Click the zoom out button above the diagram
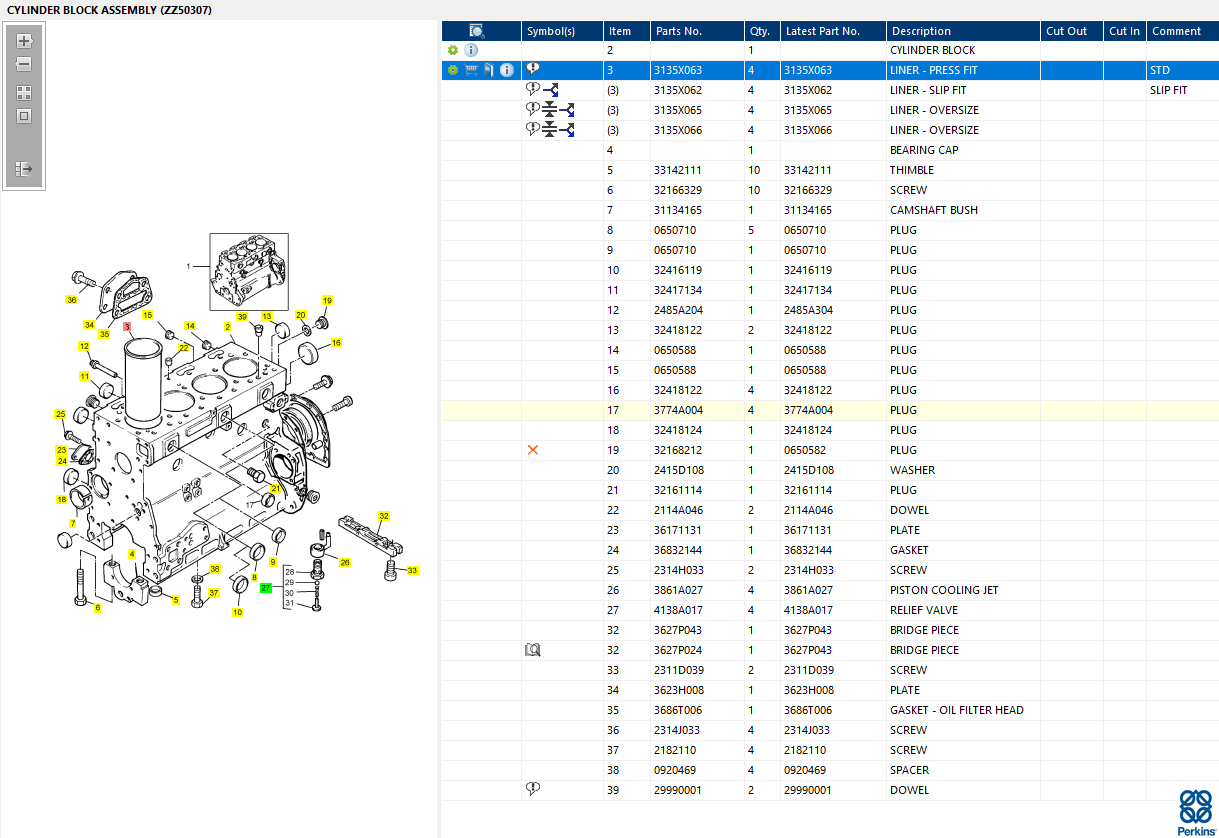The image size is (1219, 838). pos(24,65)
